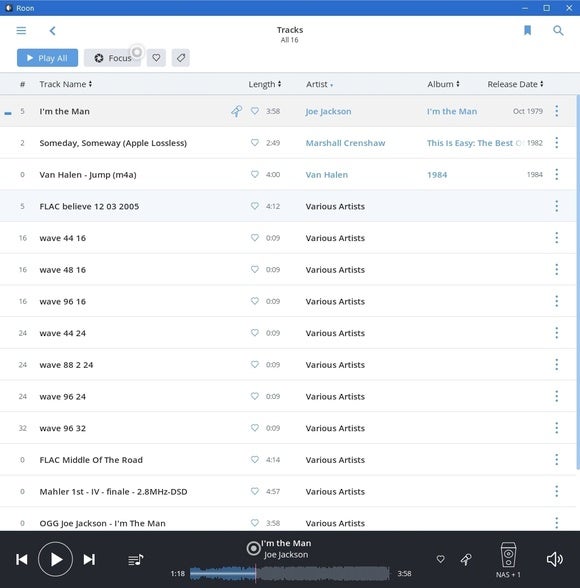Viewport: 580px width, 588px height.
Task: Click the microphone lyrics icon on I'm the Man row
Action: pyautogui.click(x=237, y=111)
